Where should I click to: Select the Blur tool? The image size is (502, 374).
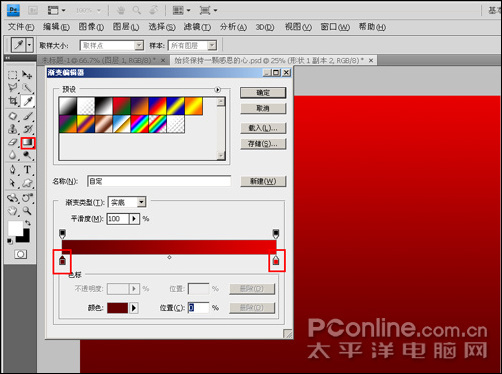click(13, 155)
